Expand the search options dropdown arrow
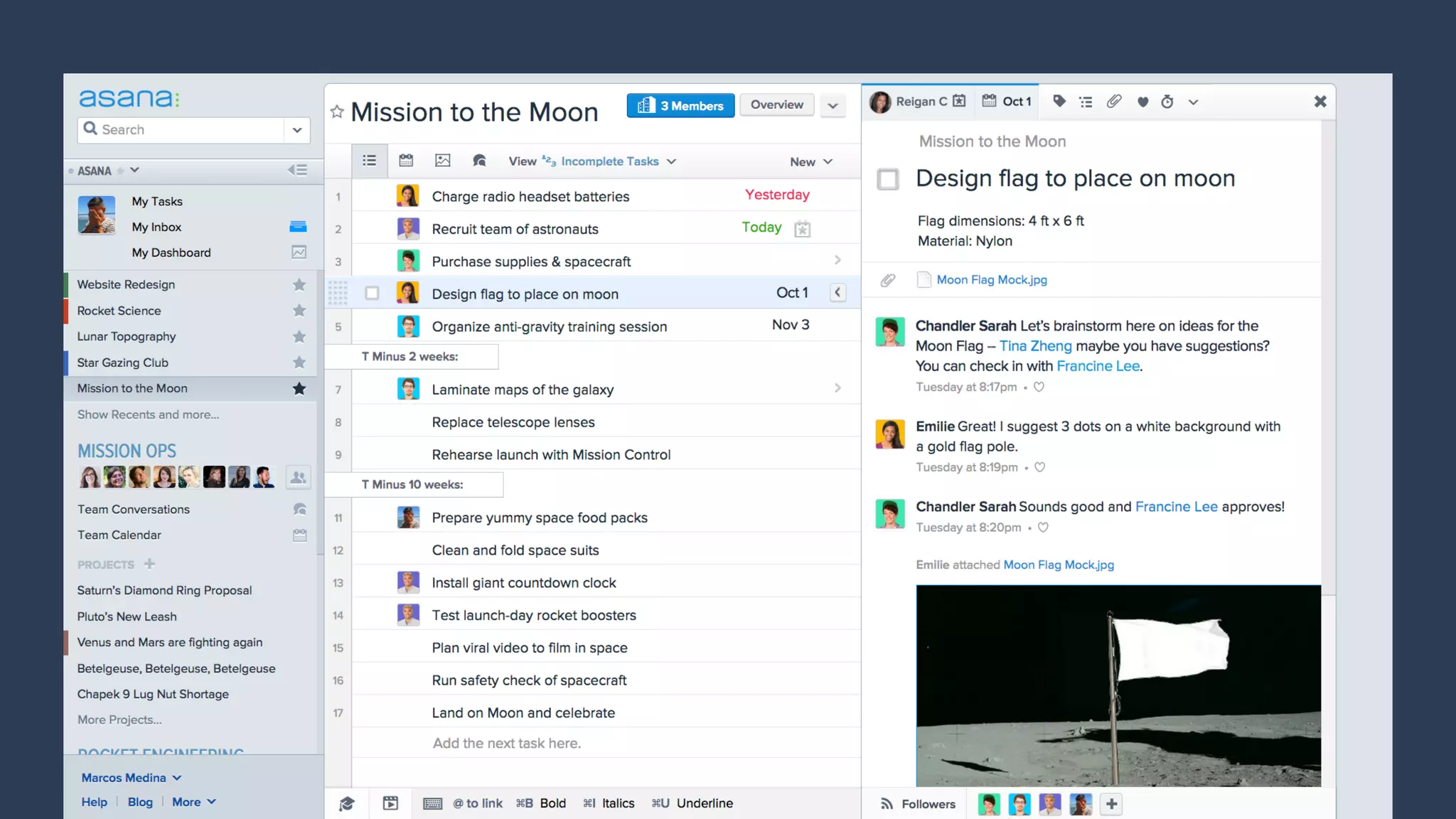The height and width of the screenshot is (819, 1456). (297, 130)
